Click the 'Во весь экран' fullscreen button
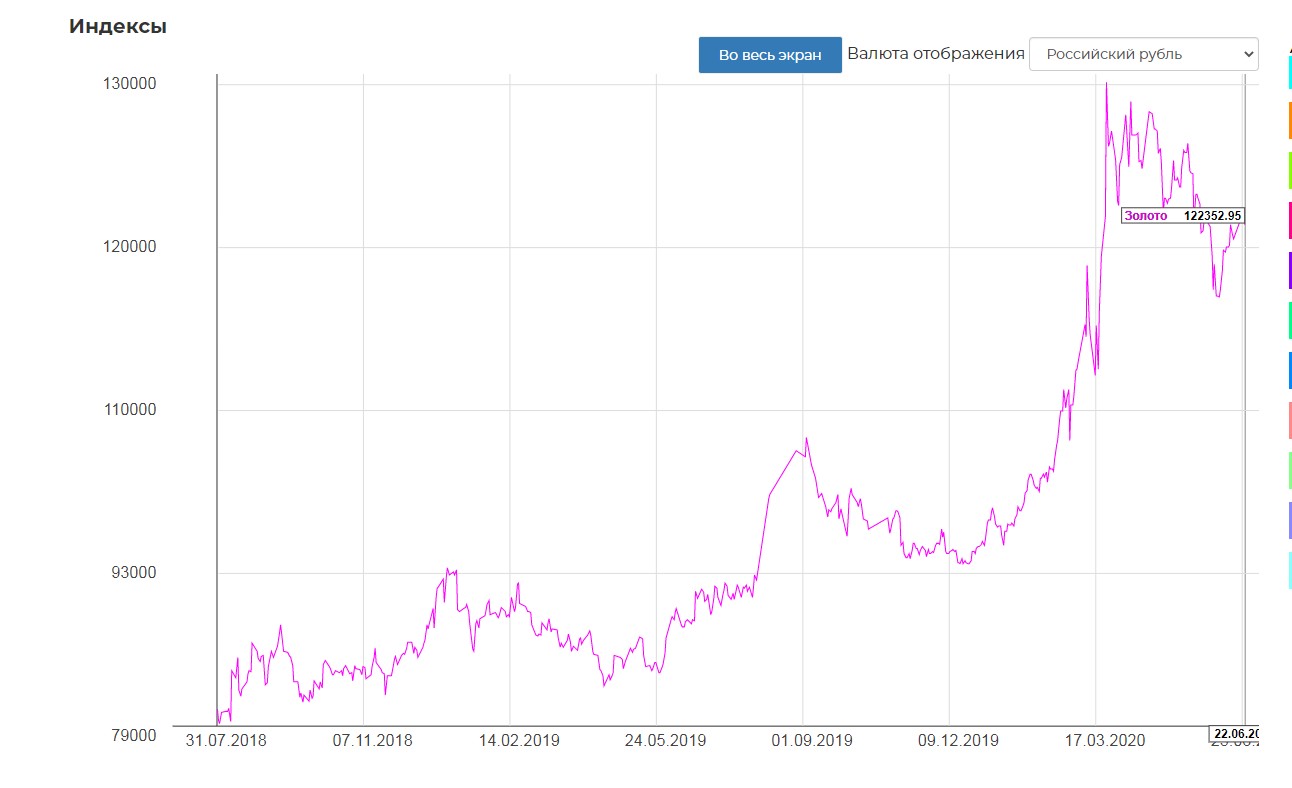1292x788 pixels. (770, 55)
